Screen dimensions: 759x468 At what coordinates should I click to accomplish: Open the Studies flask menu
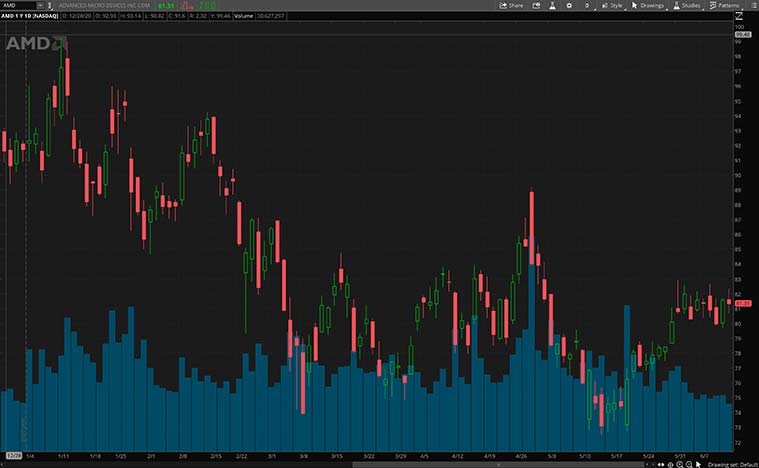(686, 5)
